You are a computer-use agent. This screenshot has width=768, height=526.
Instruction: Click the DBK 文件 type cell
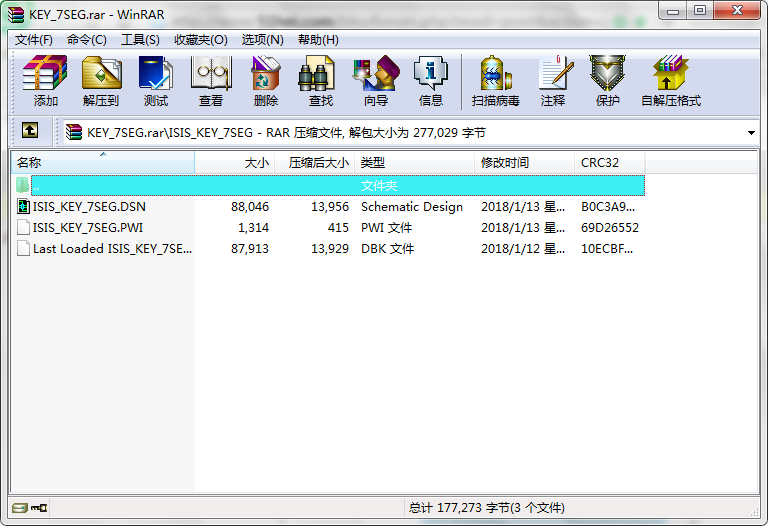(x=387, y=249)
